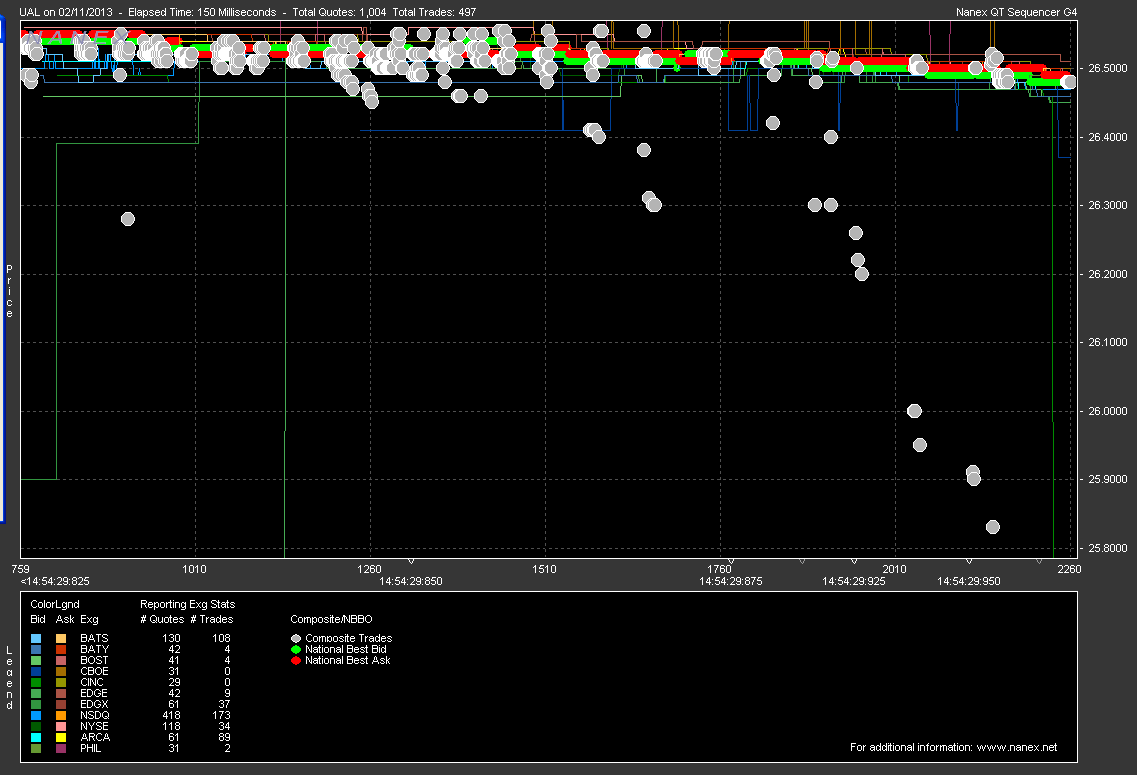1137x775 pixels.
Task: Click the 'National Best Ask' legend label
Action: (348, 660)
